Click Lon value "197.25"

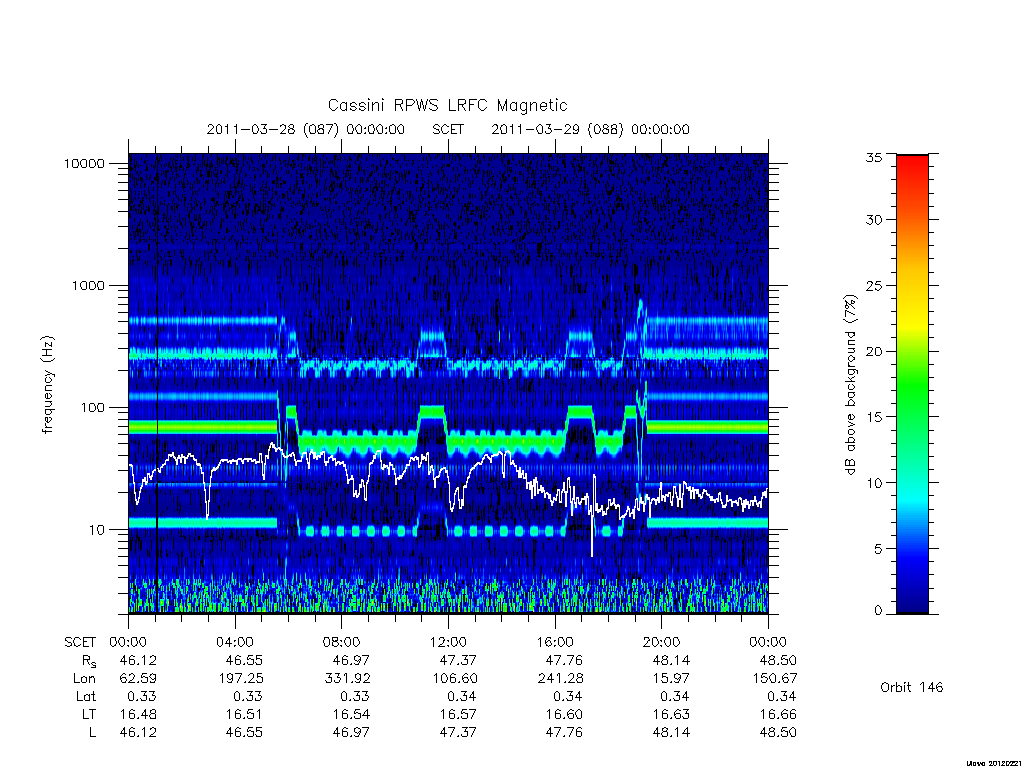[241, 679]
